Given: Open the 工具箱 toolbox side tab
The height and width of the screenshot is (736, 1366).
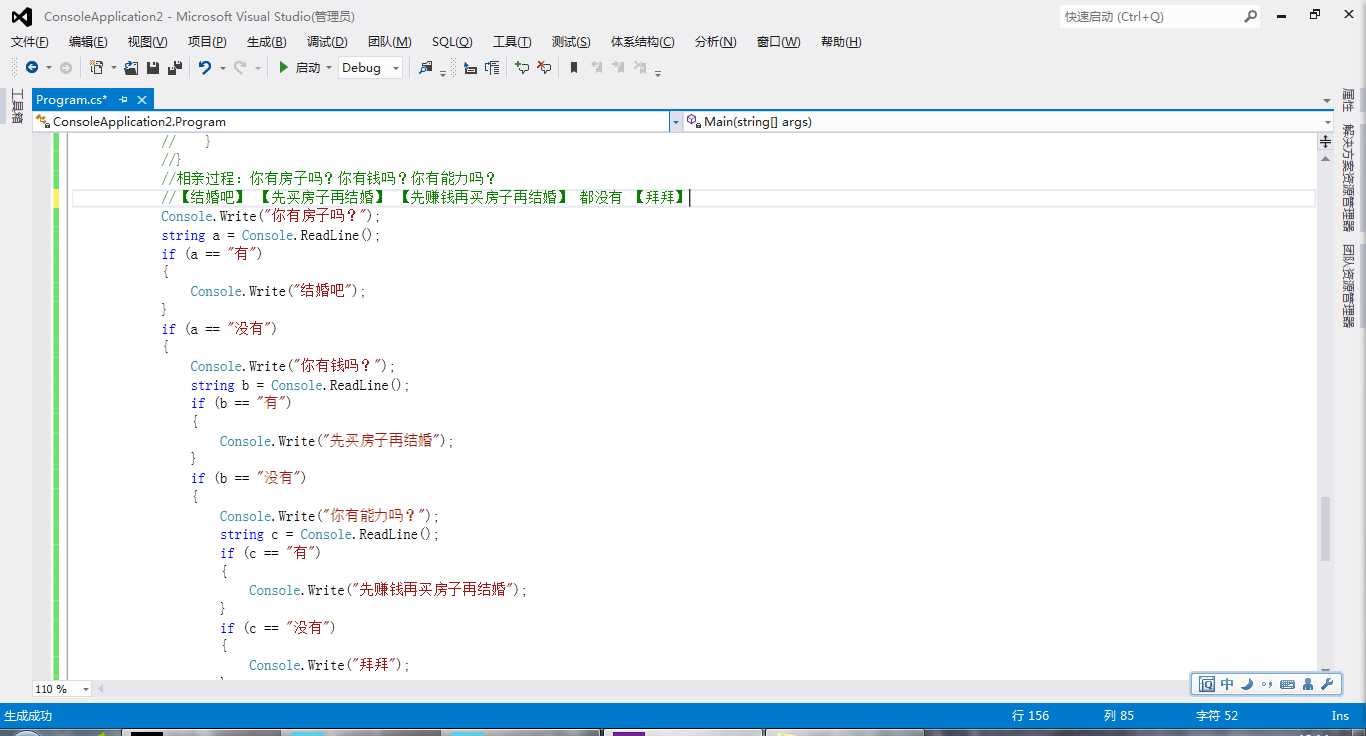Looking at the screenshot, I should [16, 106].
